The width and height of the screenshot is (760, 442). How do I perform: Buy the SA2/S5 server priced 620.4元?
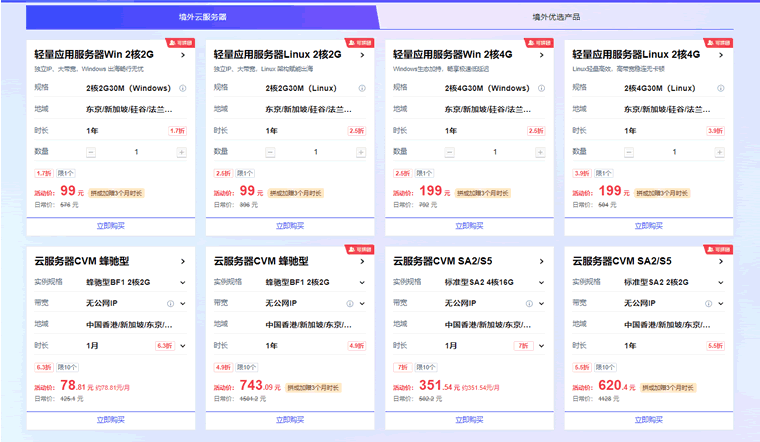(x=649, y=420)
